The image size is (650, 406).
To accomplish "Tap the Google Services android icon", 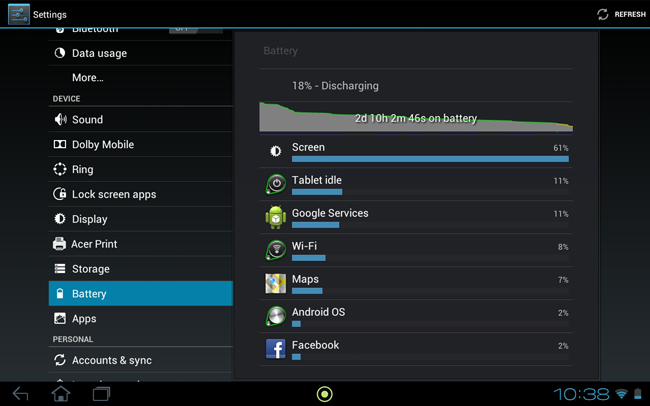I will point(276,217).
